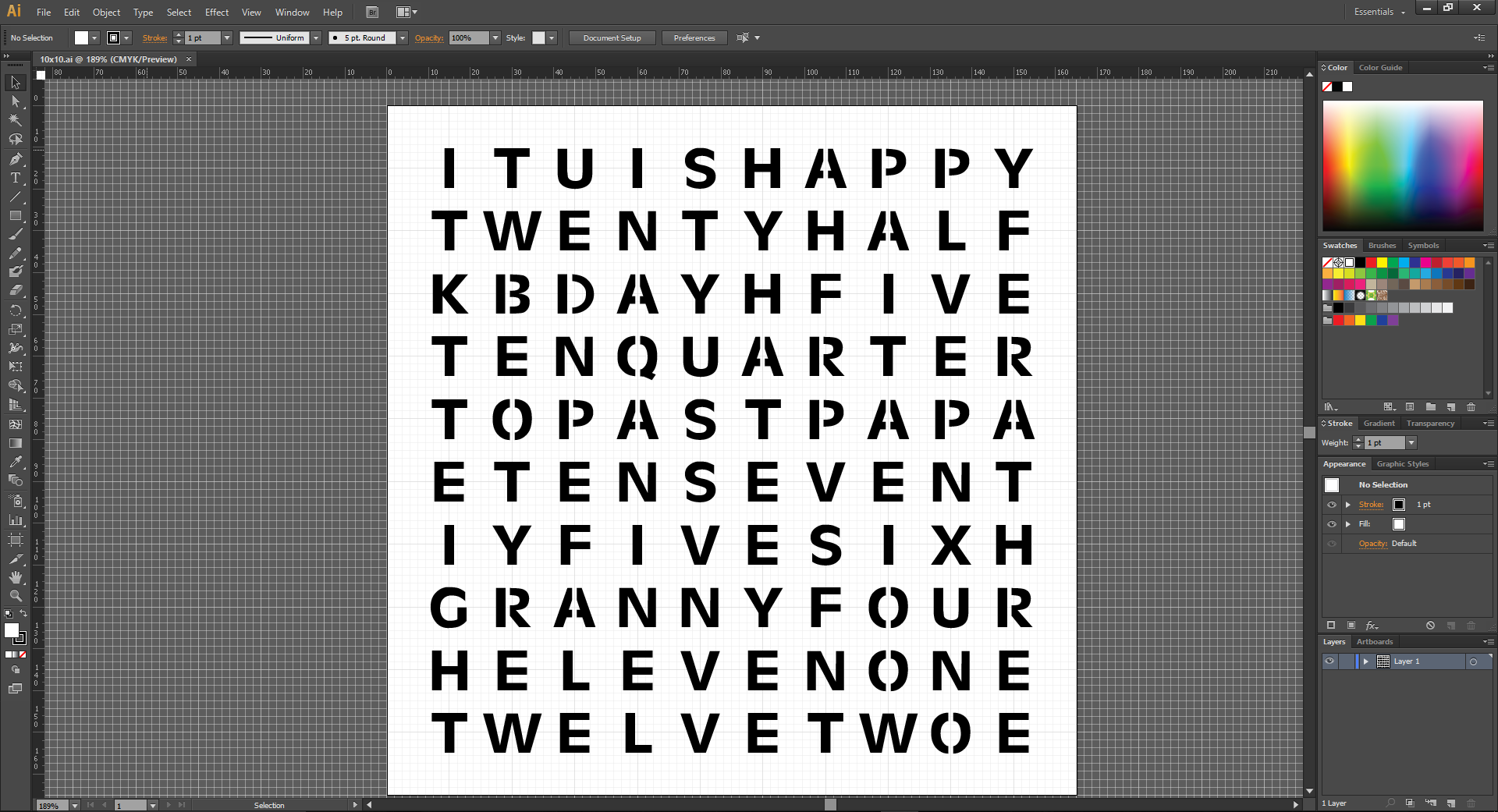This screenshot has height=812, width=1498.
Task: Open the Select menu
Action: pos(179,12)
